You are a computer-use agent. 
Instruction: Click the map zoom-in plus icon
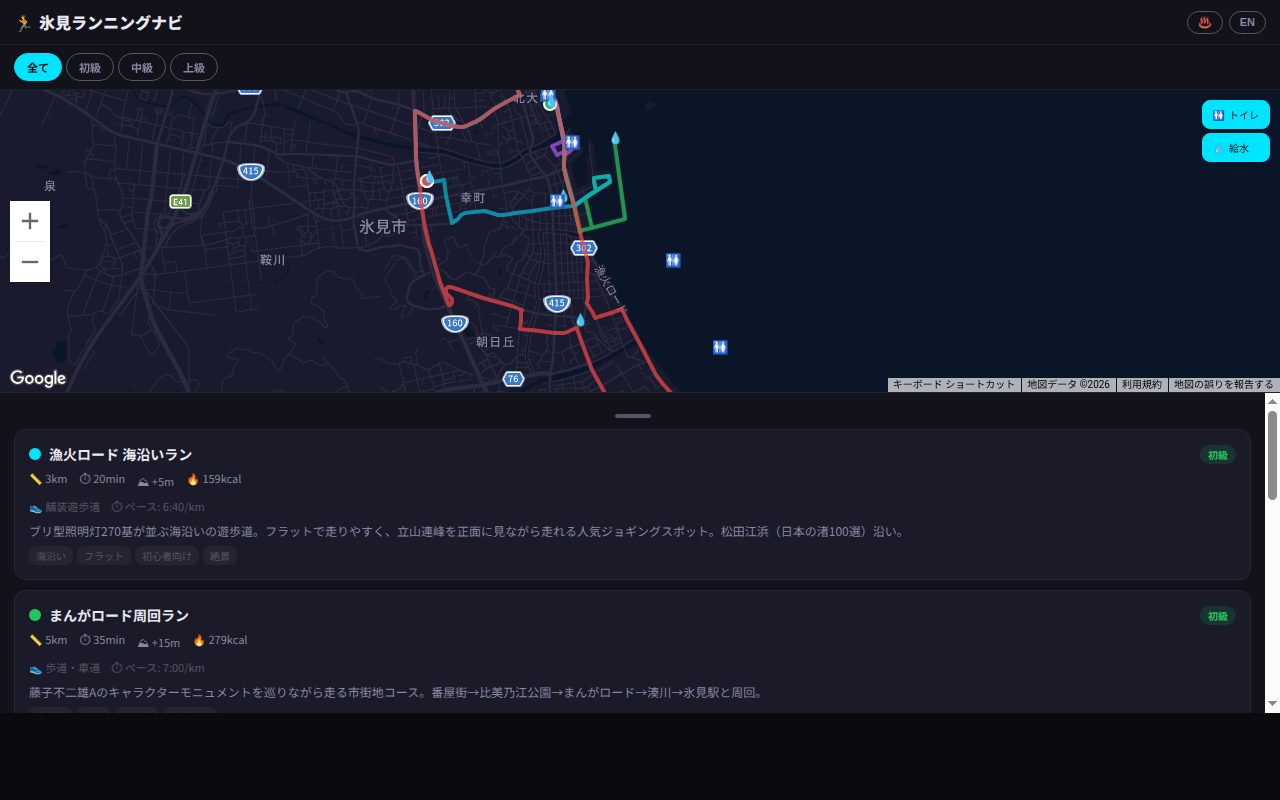click(x=29, y=221)
